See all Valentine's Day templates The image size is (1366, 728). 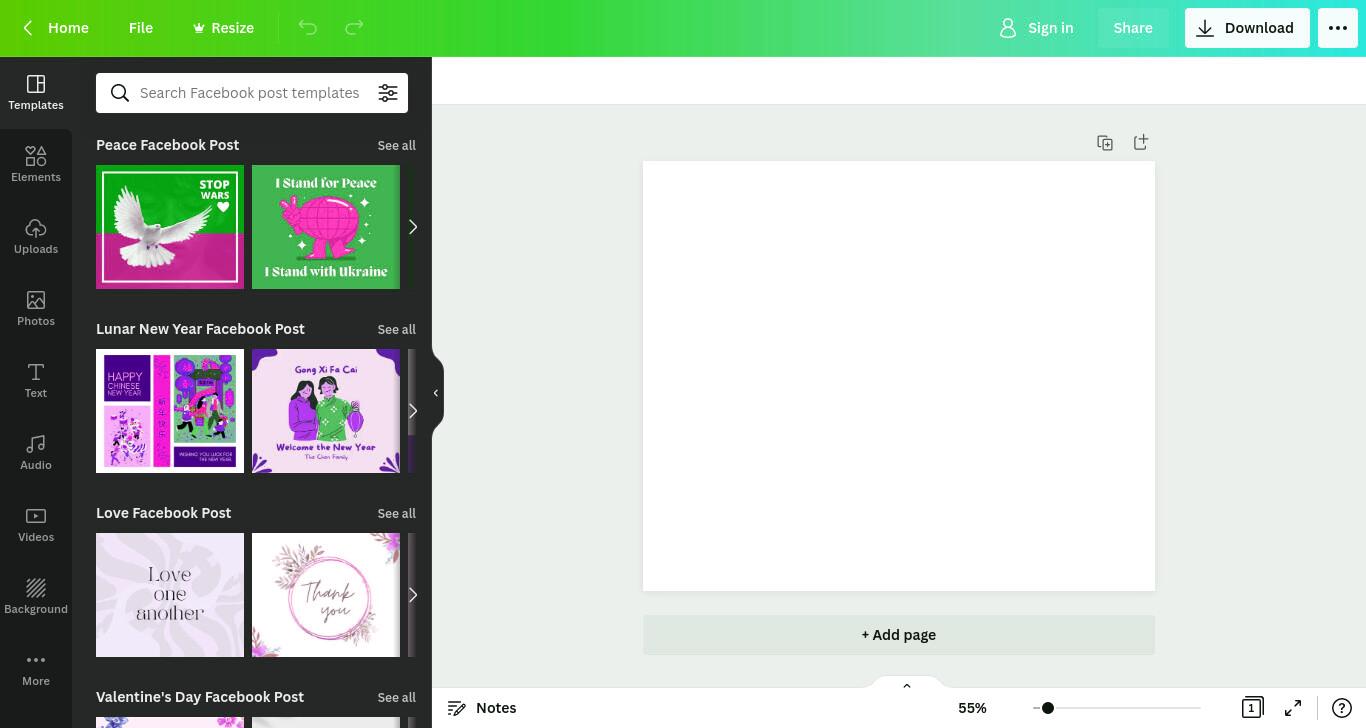(x=397, y=698)
